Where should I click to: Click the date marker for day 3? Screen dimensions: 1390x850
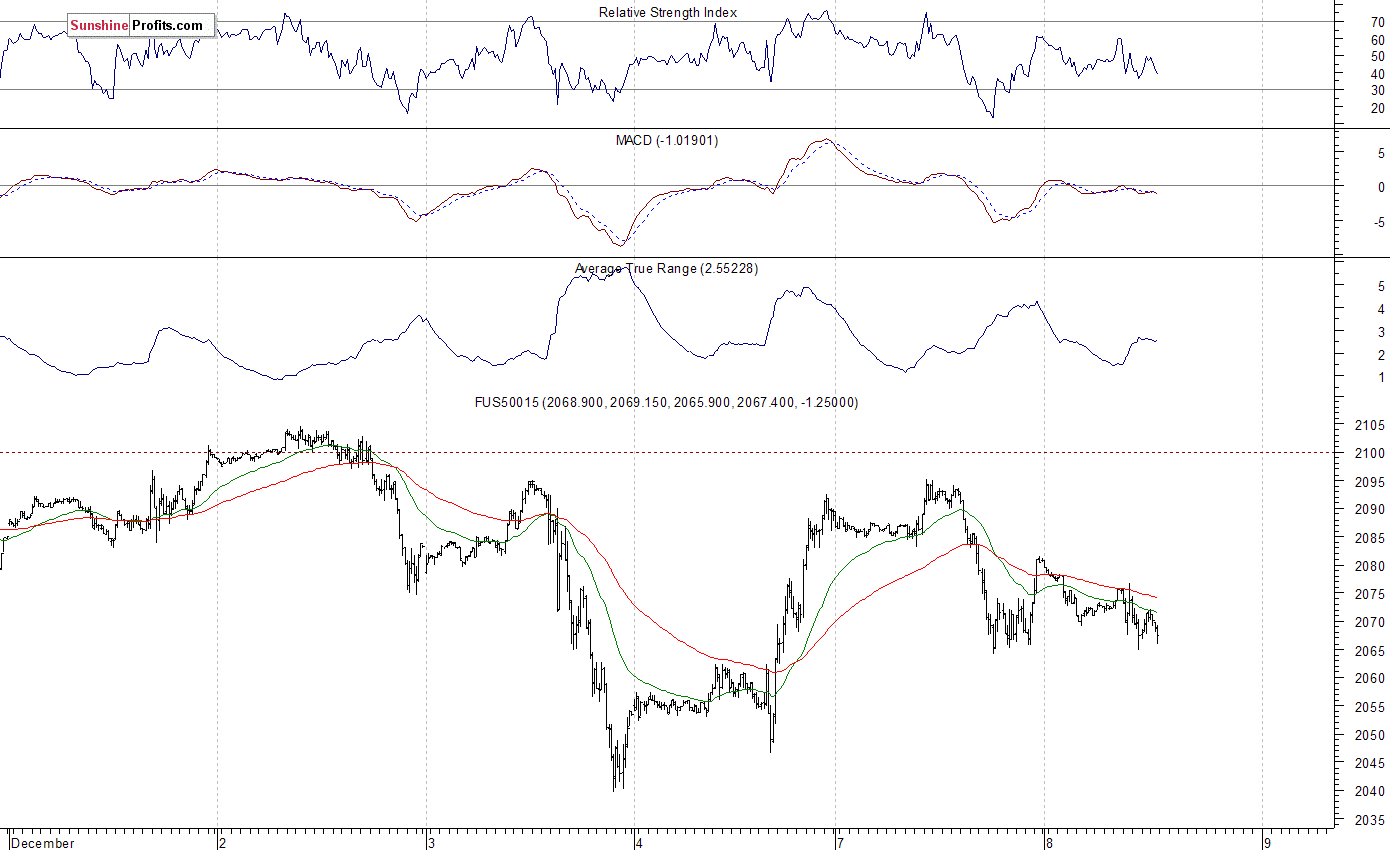(x=433, y=843)
